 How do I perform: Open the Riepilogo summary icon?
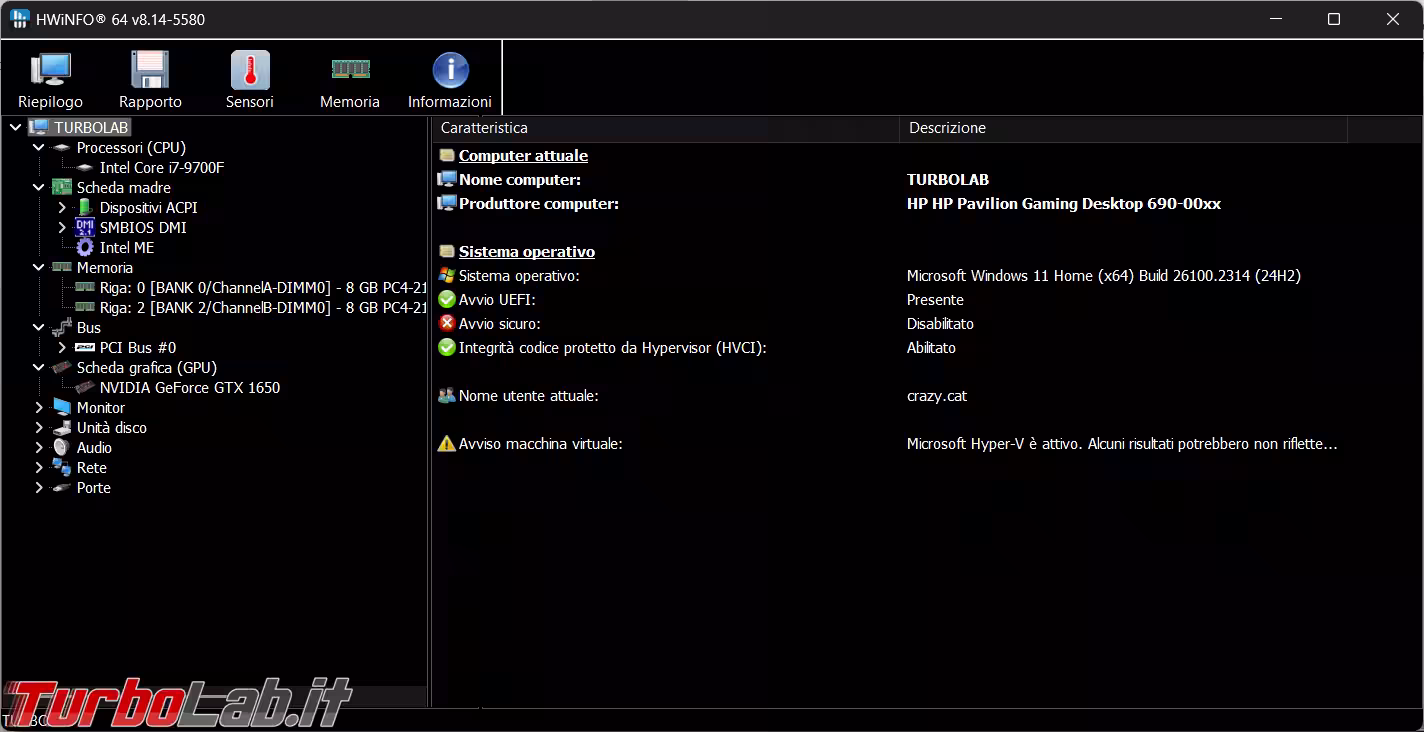pyautogui.click(x=50, y=70)
